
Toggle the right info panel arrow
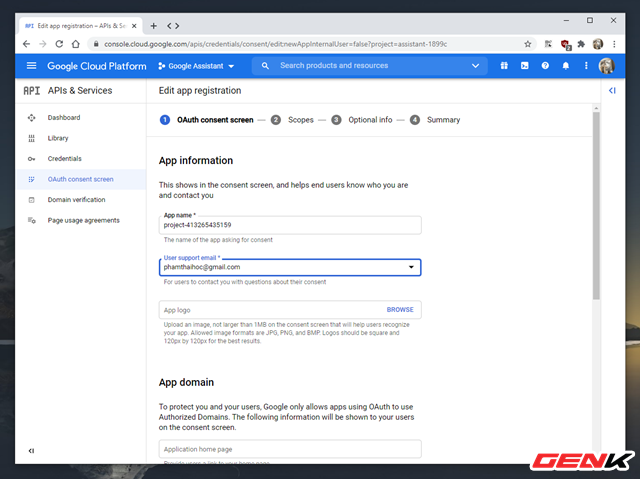(x=612, y=91)
